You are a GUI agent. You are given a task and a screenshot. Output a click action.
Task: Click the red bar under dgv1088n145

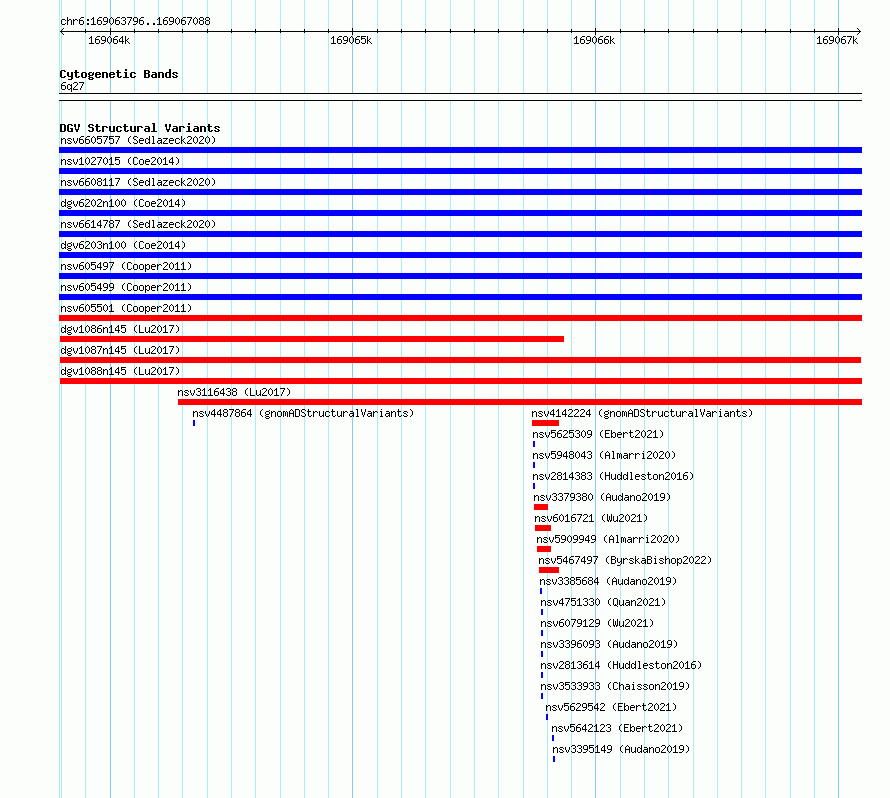[x=460, y=381]
